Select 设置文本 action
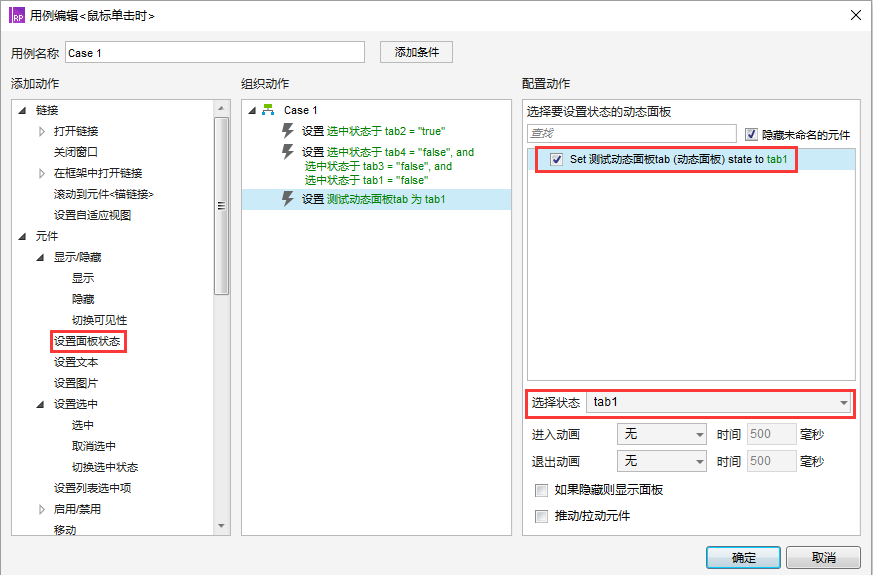This screenshot has height=575, width=873. click(76, 362)
